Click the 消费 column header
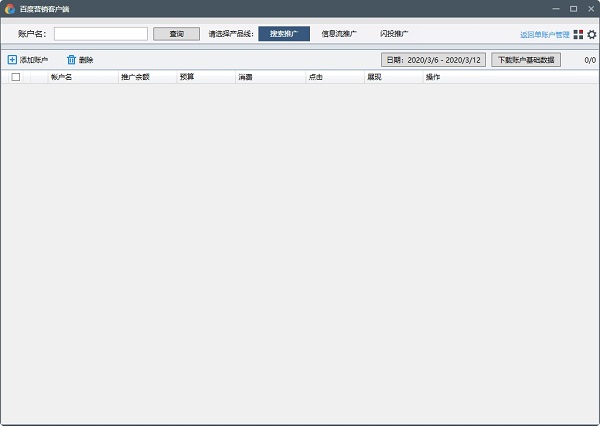600x426 pixels. (x=270, y=77)
